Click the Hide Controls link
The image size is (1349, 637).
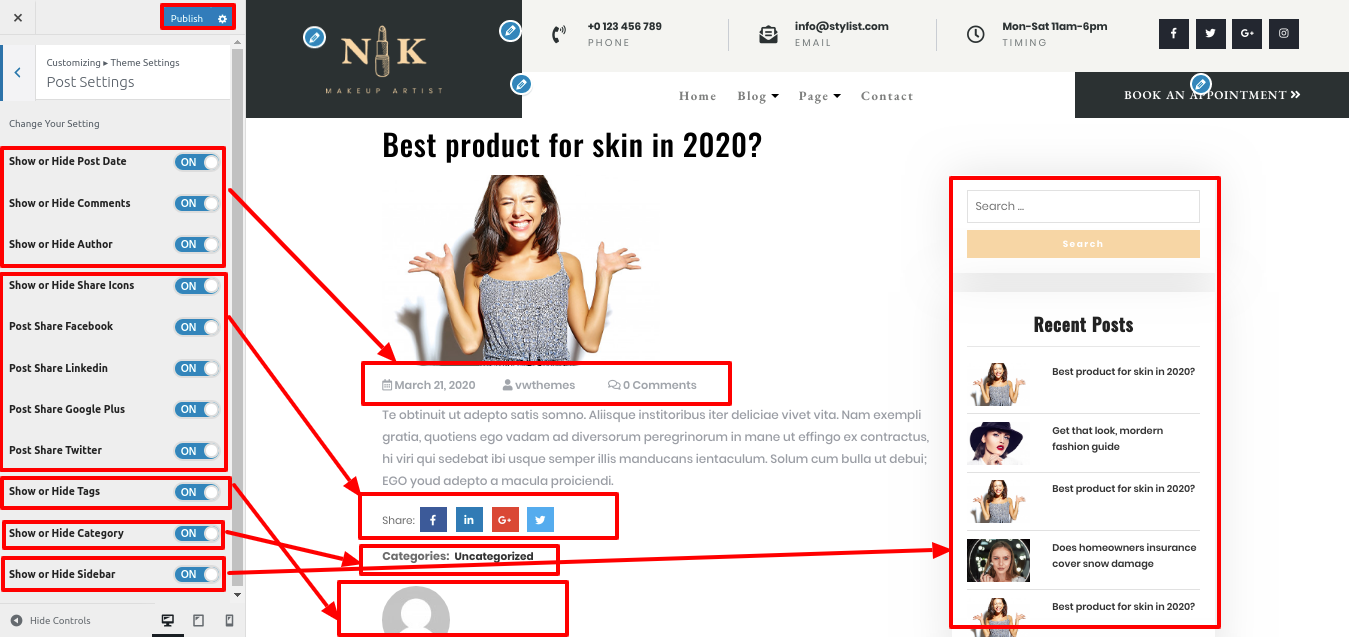(x=51, y=621)
